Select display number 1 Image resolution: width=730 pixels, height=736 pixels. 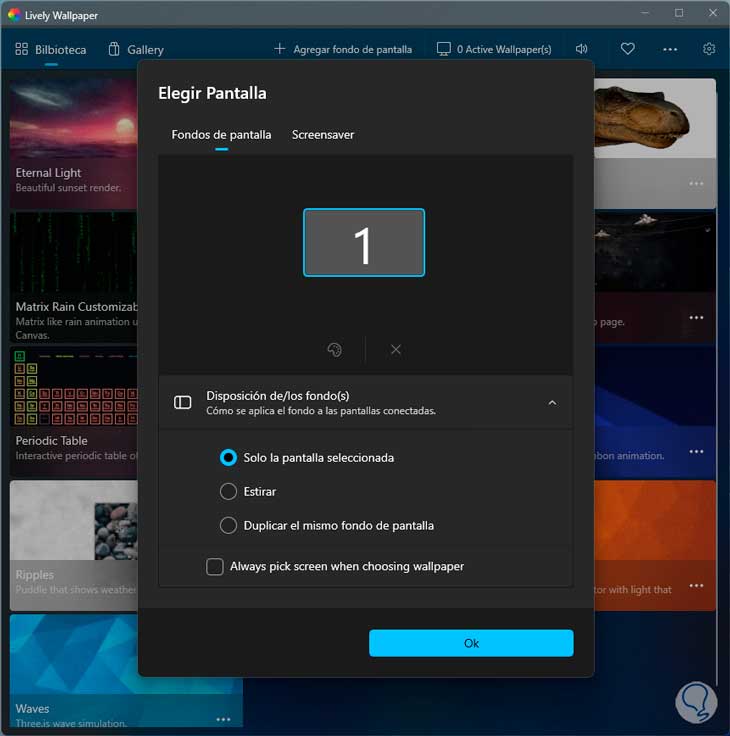pyautogui.click(x=364, y=242)
